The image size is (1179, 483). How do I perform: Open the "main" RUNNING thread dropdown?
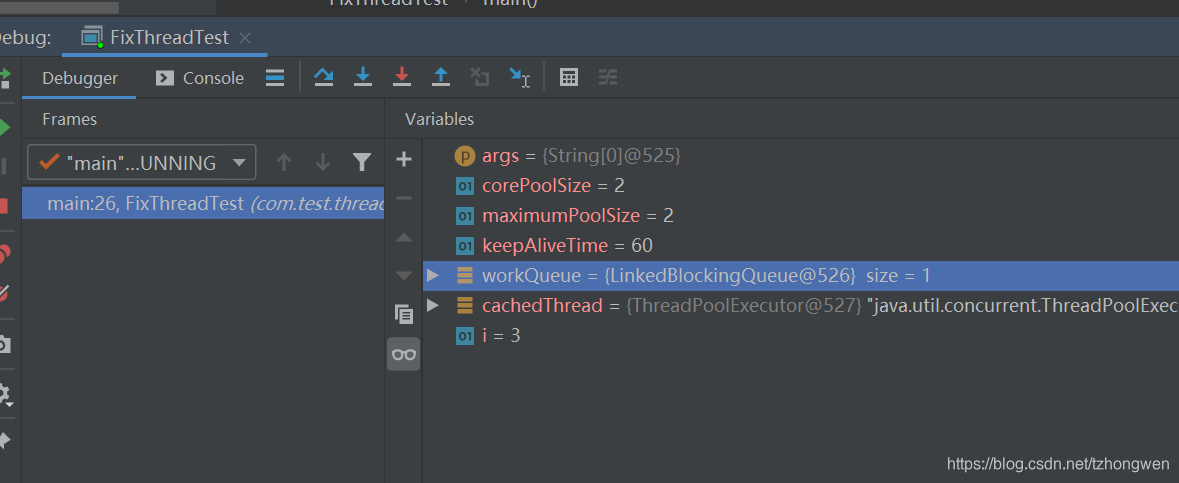click(141, 163)
